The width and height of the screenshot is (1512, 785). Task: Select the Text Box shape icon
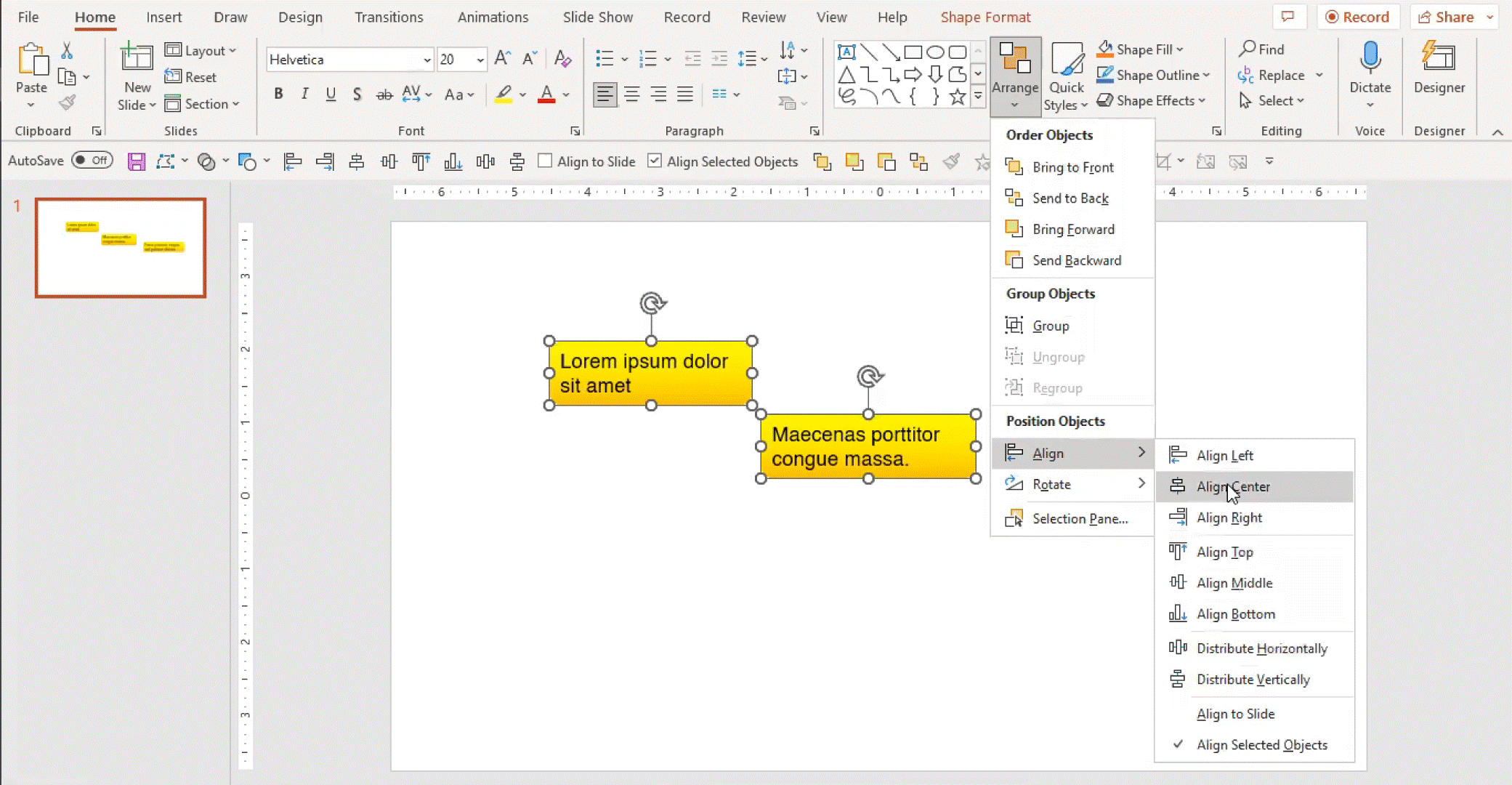pos(846,52)
